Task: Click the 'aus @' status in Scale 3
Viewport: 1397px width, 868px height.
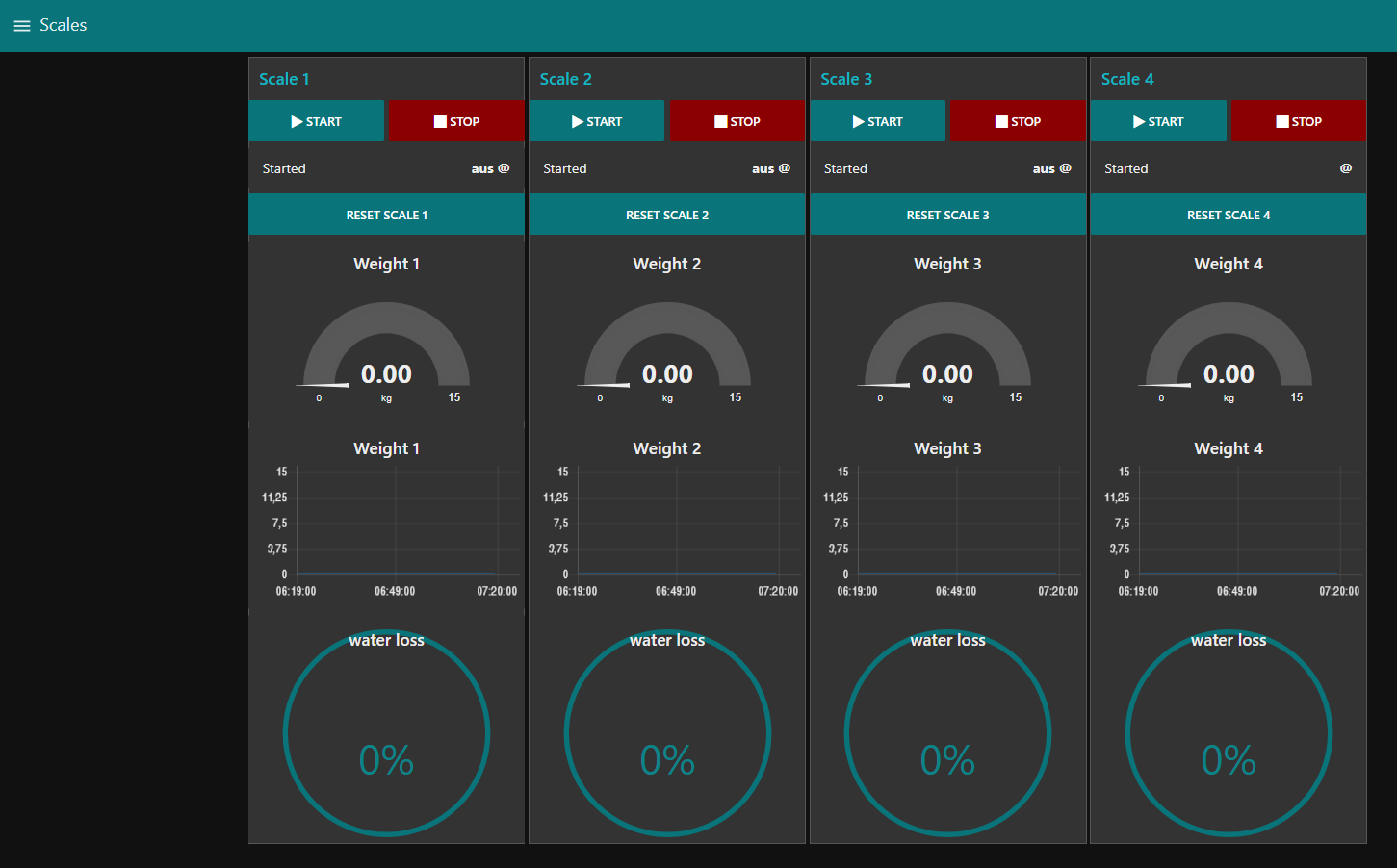Action: click(x=1052, y=168)
